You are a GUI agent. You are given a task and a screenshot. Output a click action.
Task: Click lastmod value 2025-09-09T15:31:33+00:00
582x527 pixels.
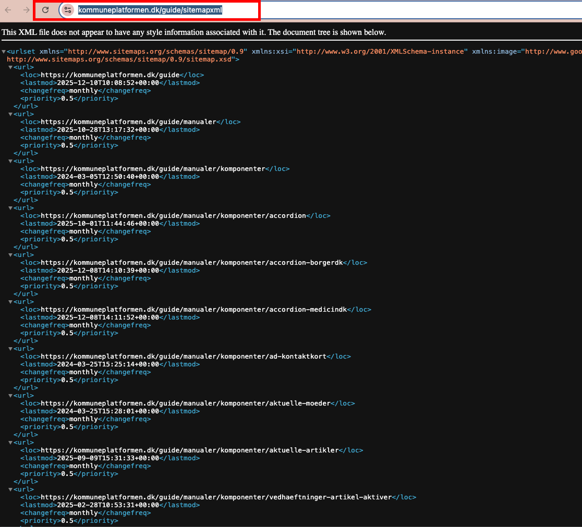[108, 458]
